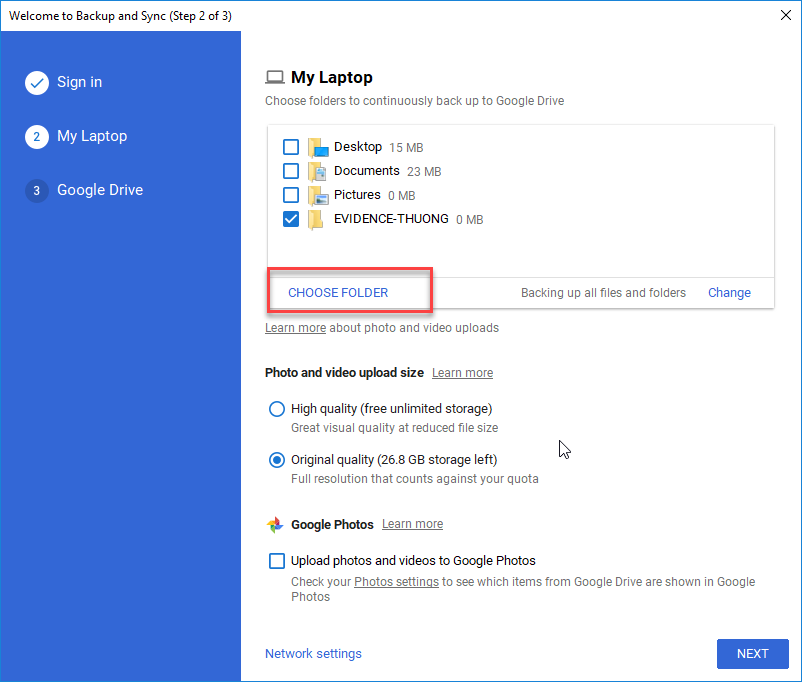Check the Pictures folder checkbox
The height and width of the screenshot is (682, 802).
coord(291,195)
